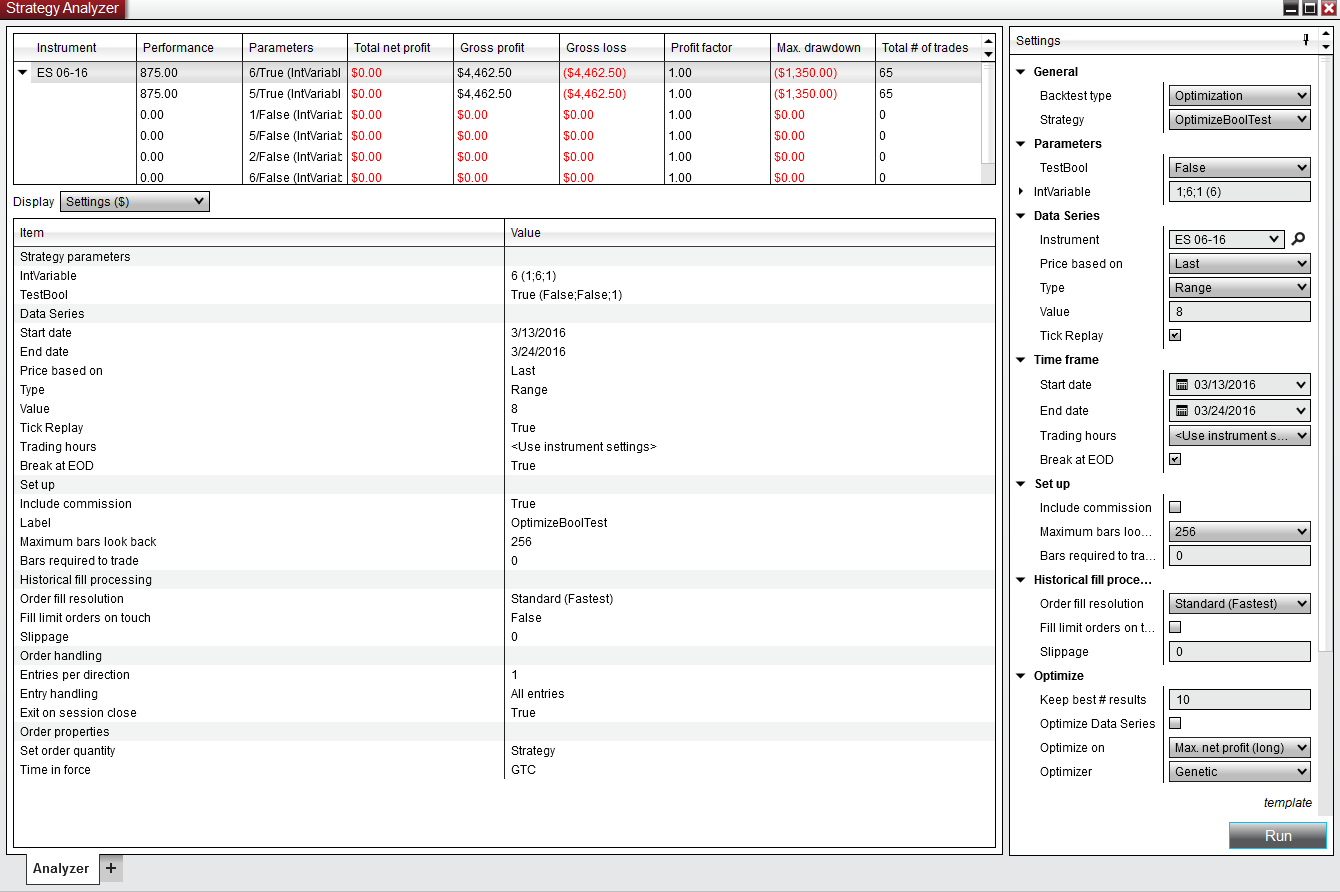Open the Display Settings ($) selector

tap(135, 202)
